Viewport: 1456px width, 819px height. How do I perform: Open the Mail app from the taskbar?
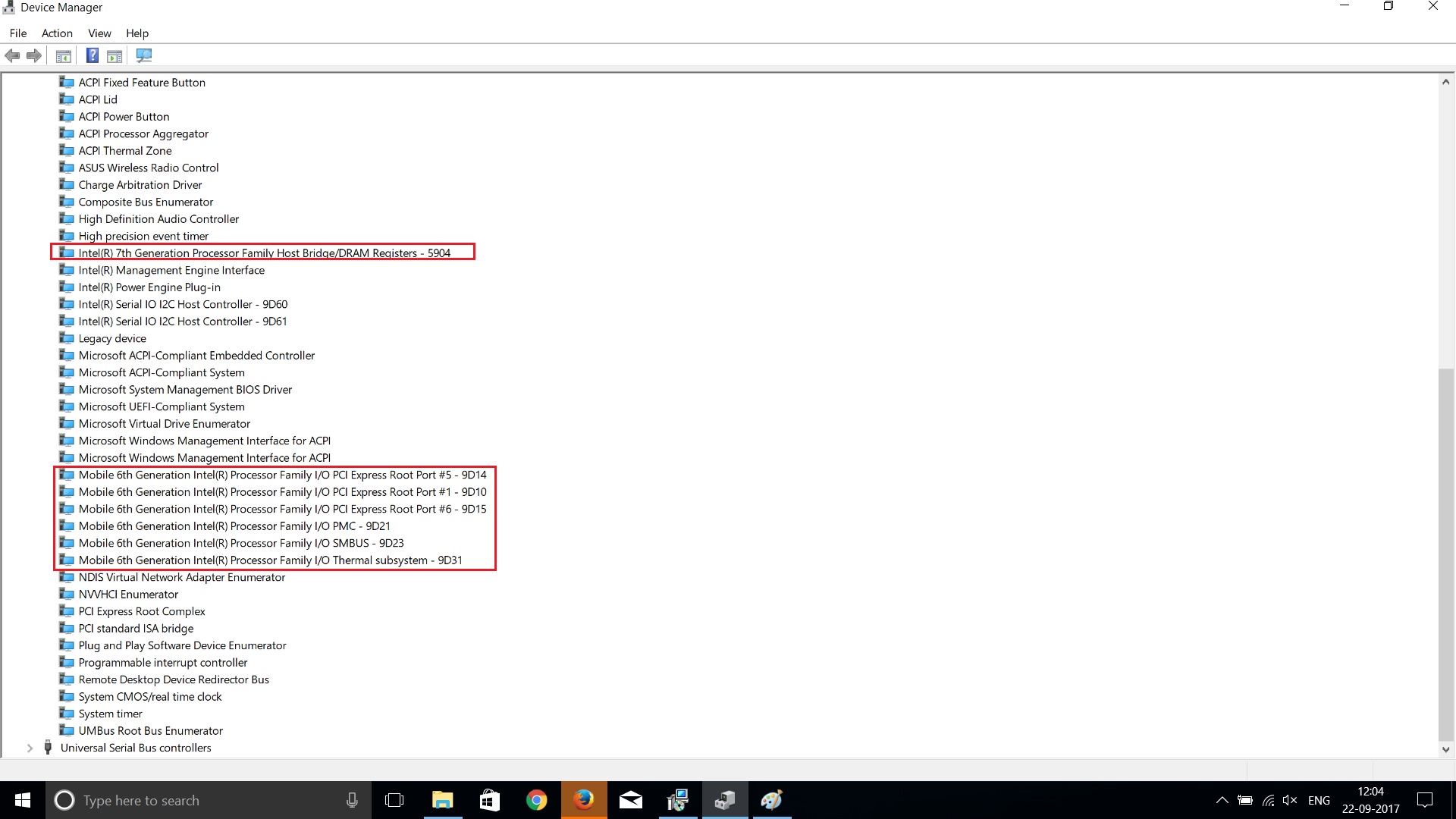tap(630, 800)
